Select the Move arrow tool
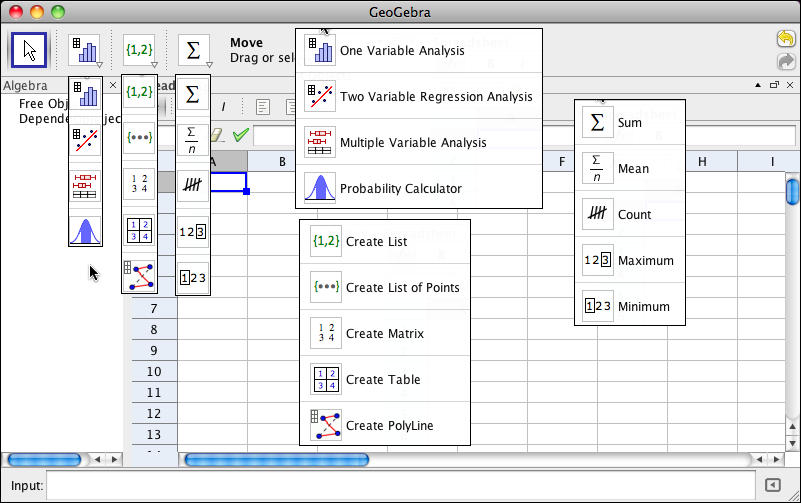This screenshot has height=503, width=801. click(30, 49)
